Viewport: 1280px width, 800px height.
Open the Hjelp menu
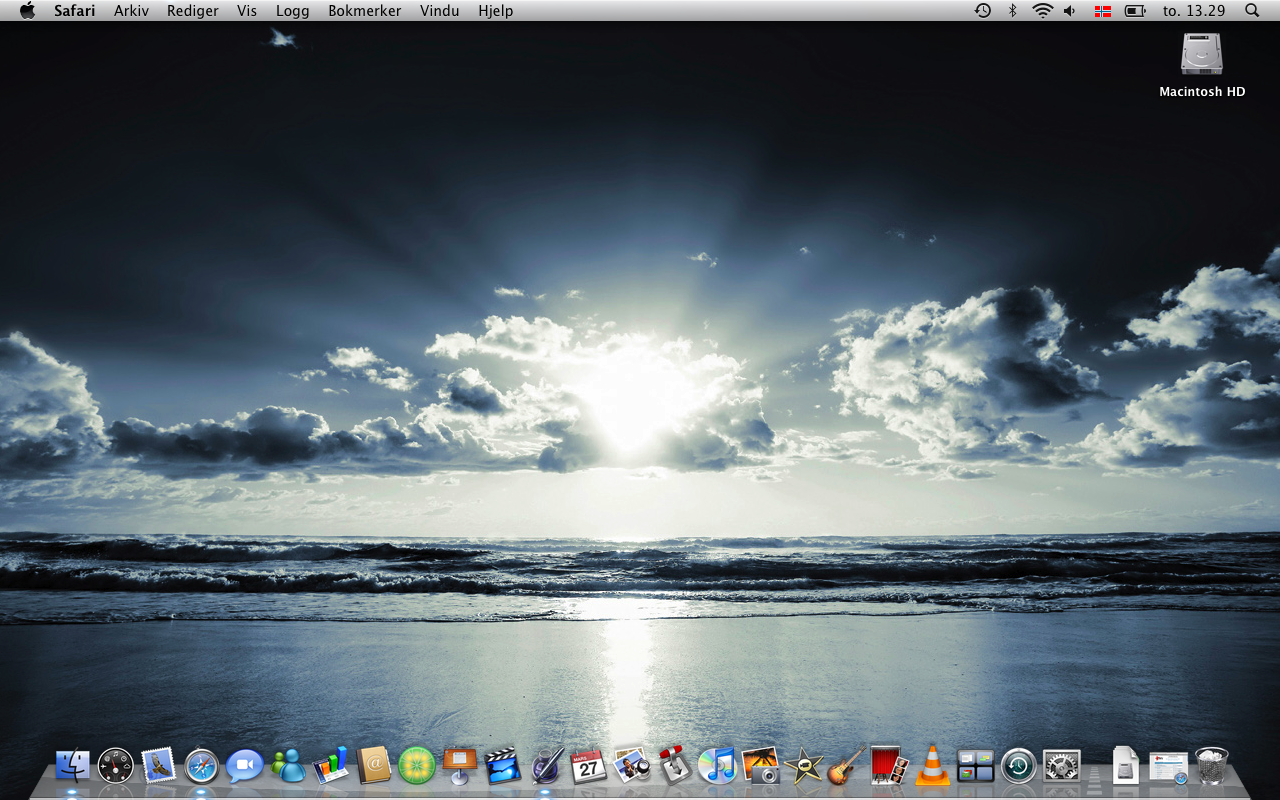(x=496, y=10)
